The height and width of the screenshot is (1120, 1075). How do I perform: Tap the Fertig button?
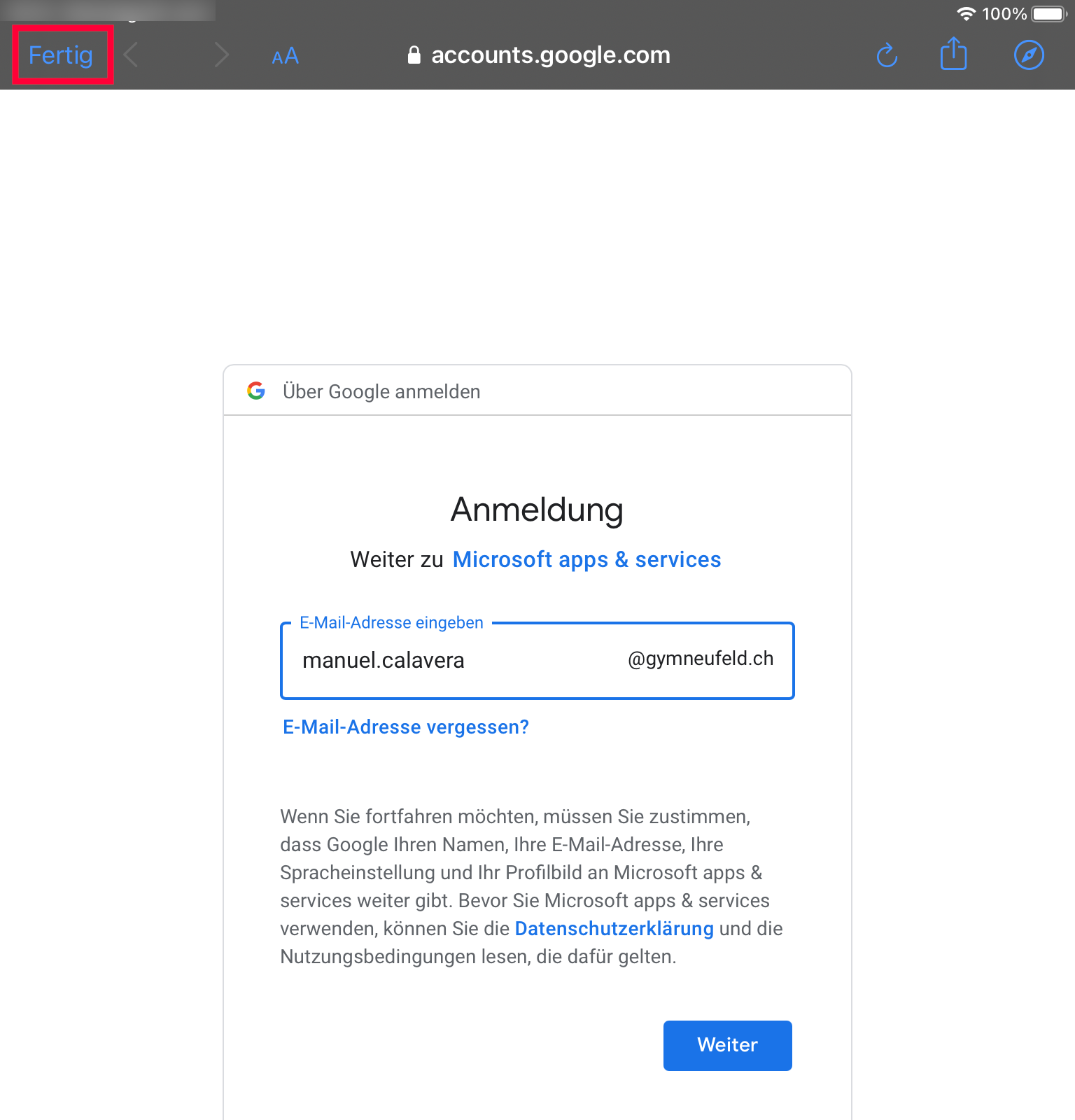point(61,55)
